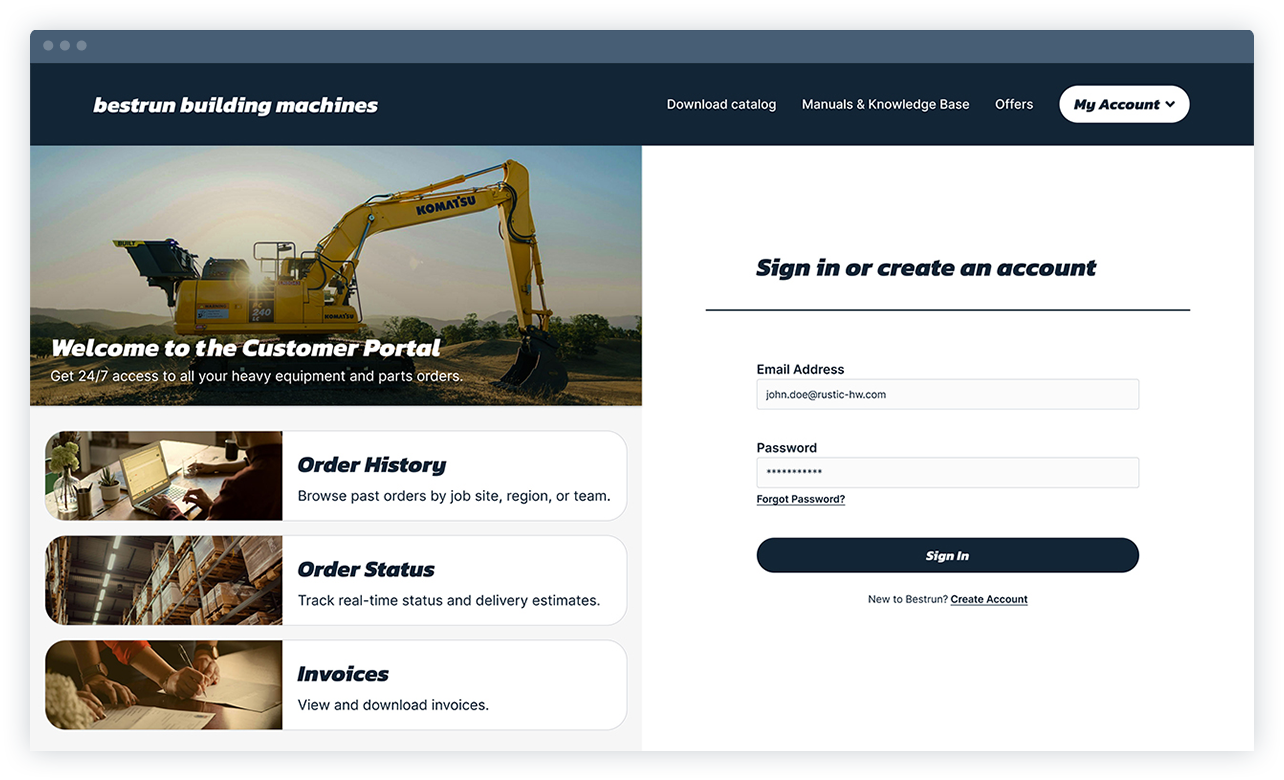Viewport: 1284px width, 780px height.
Task: Click the warehouse thumbnail beside Order Status
Action: pyautogui.click(x=163, y=580)
